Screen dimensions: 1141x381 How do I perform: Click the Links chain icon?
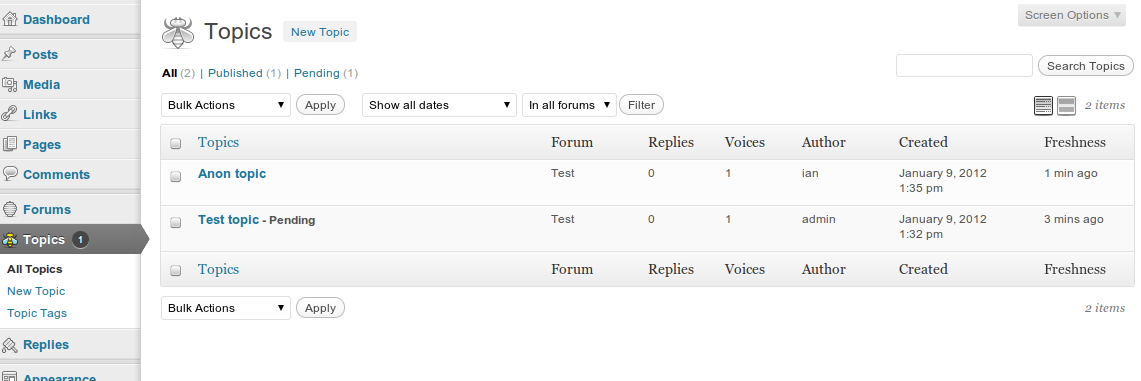pyautogui.click(x=9, y=114)
